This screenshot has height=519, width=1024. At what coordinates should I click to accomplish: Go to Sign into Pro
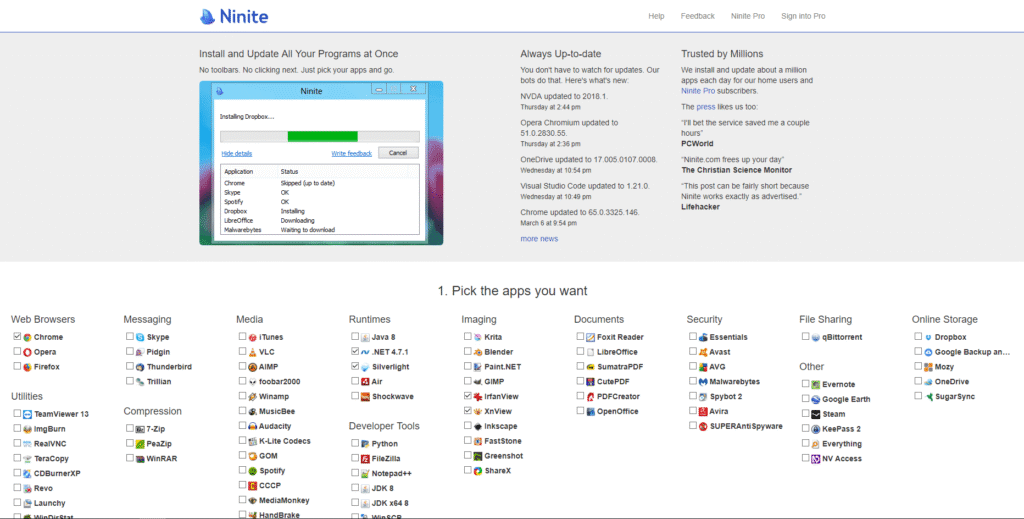coord(803,16)
